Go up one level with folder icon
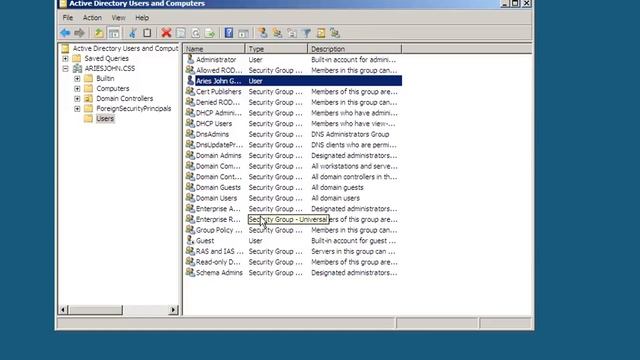The width and height of the screenshot is (640, 360). (99, 33)
